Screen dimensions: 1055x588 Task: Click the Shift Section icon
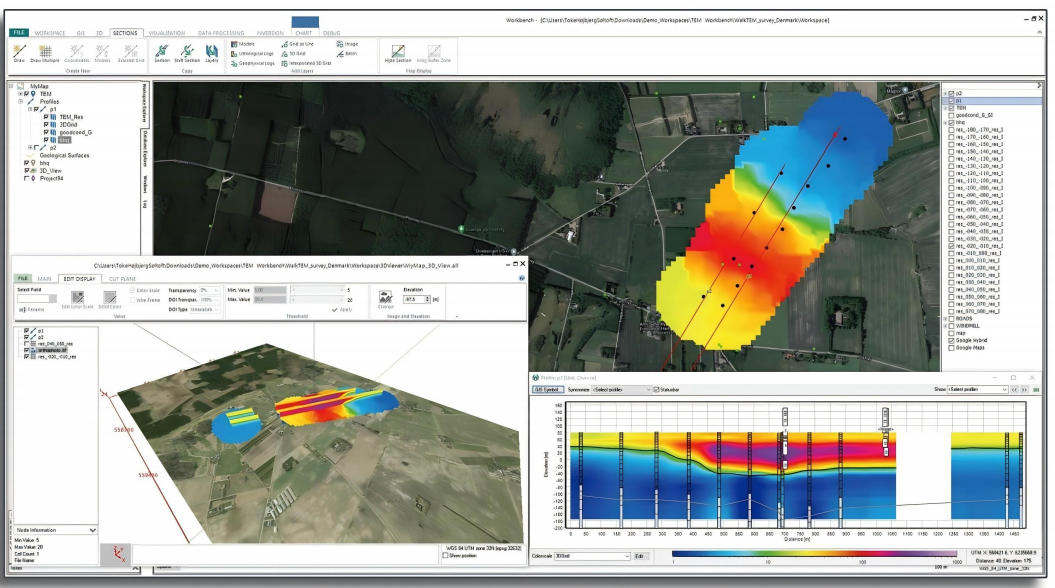tap(186, 51)
